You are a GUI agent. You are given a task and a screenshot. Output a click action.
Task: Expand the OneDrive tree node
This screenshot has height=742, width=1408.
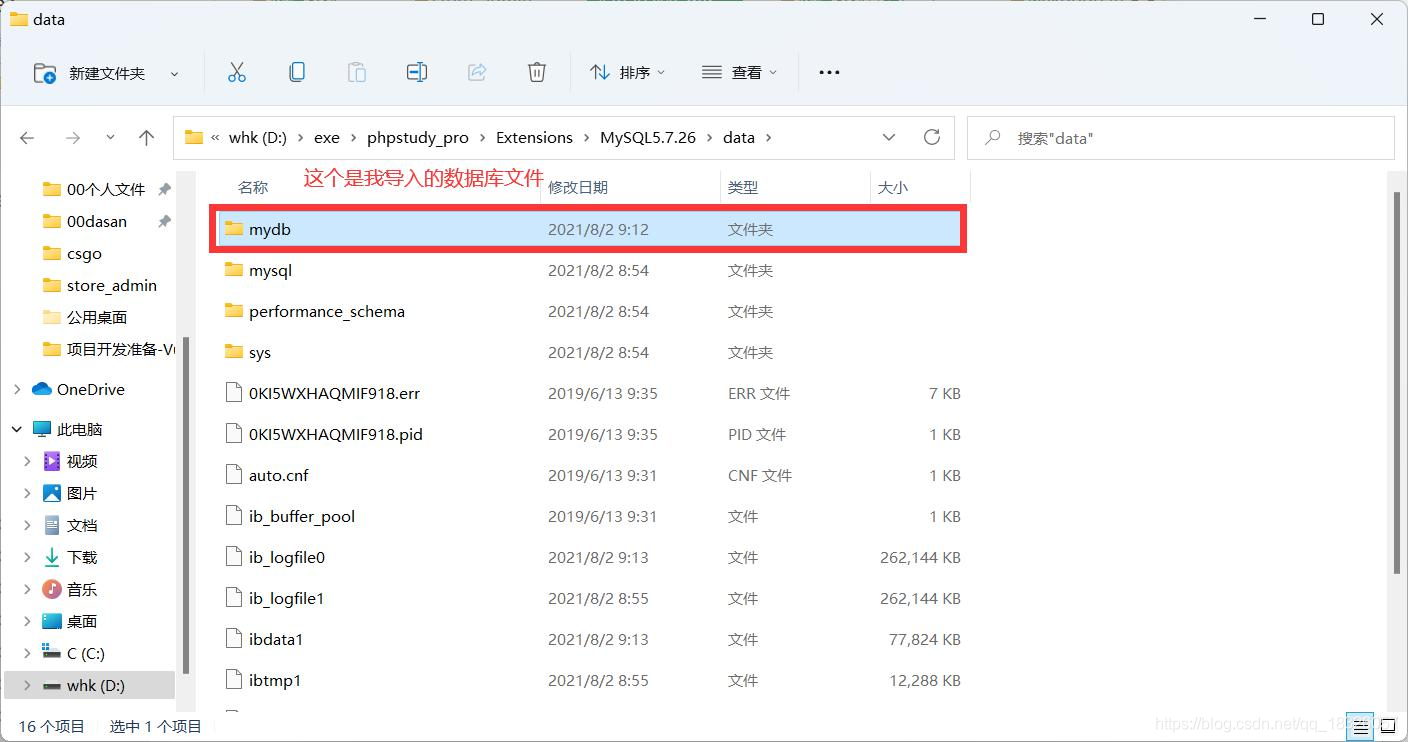(17, 389)
